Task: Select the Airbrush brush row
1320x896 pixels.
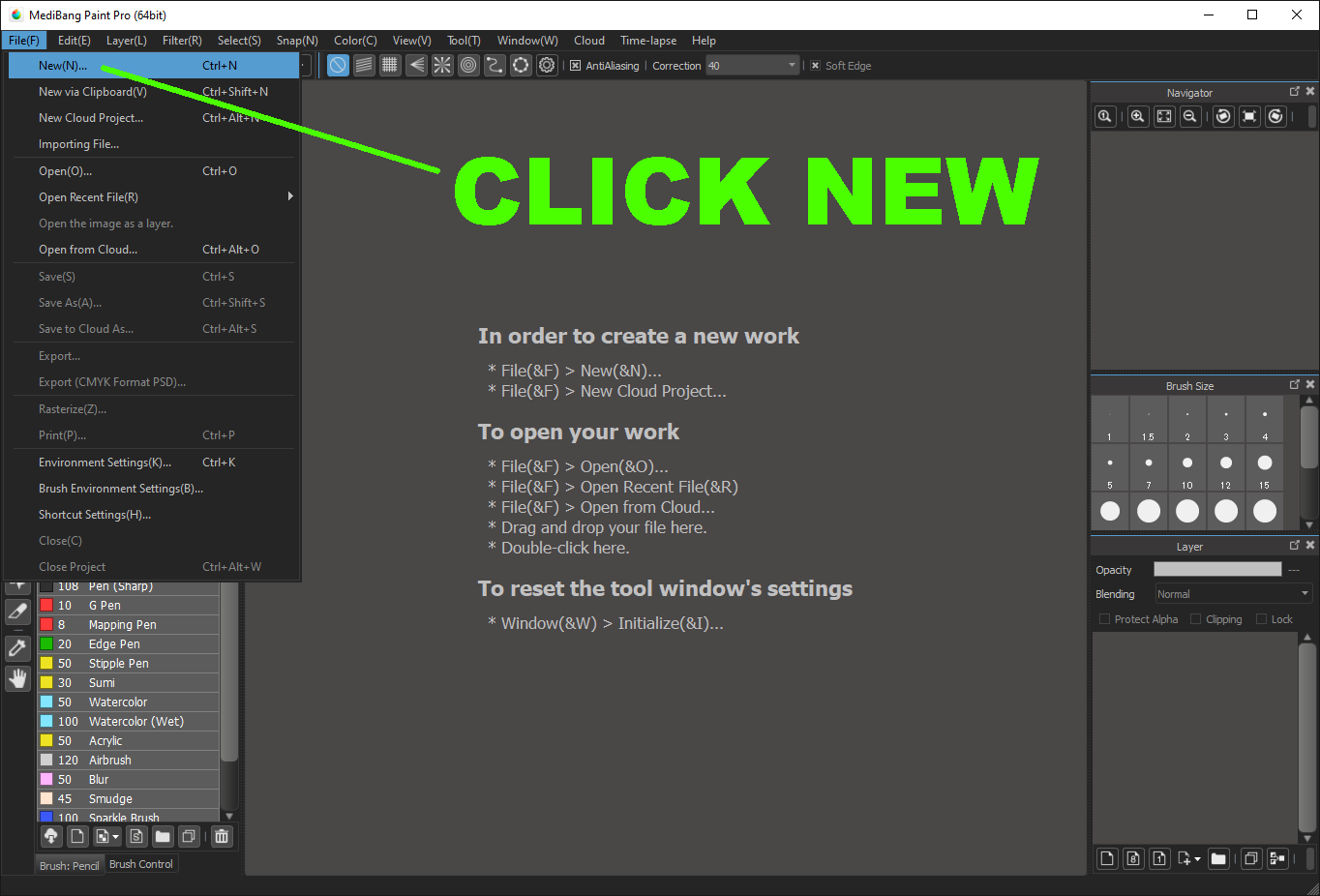Action: [x=128, y=760]
